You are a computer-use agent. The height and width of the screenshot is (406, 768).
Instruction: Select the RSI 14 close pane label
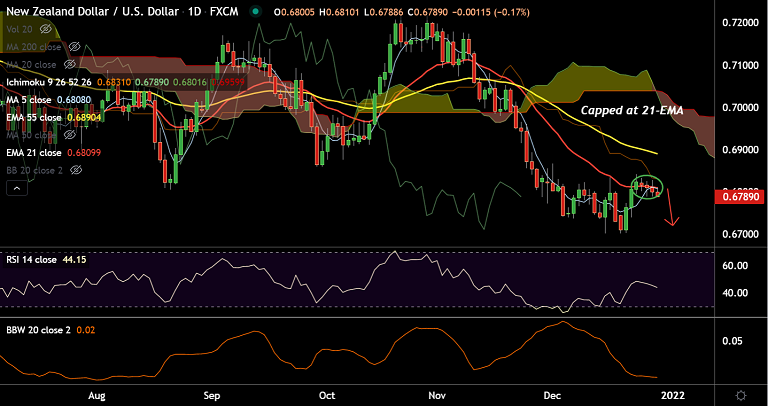[31, 260]
